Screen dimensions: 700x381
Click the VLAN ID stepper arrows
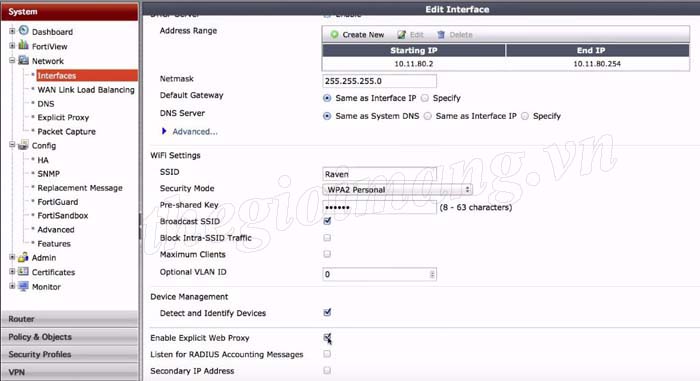click(432, 274)
